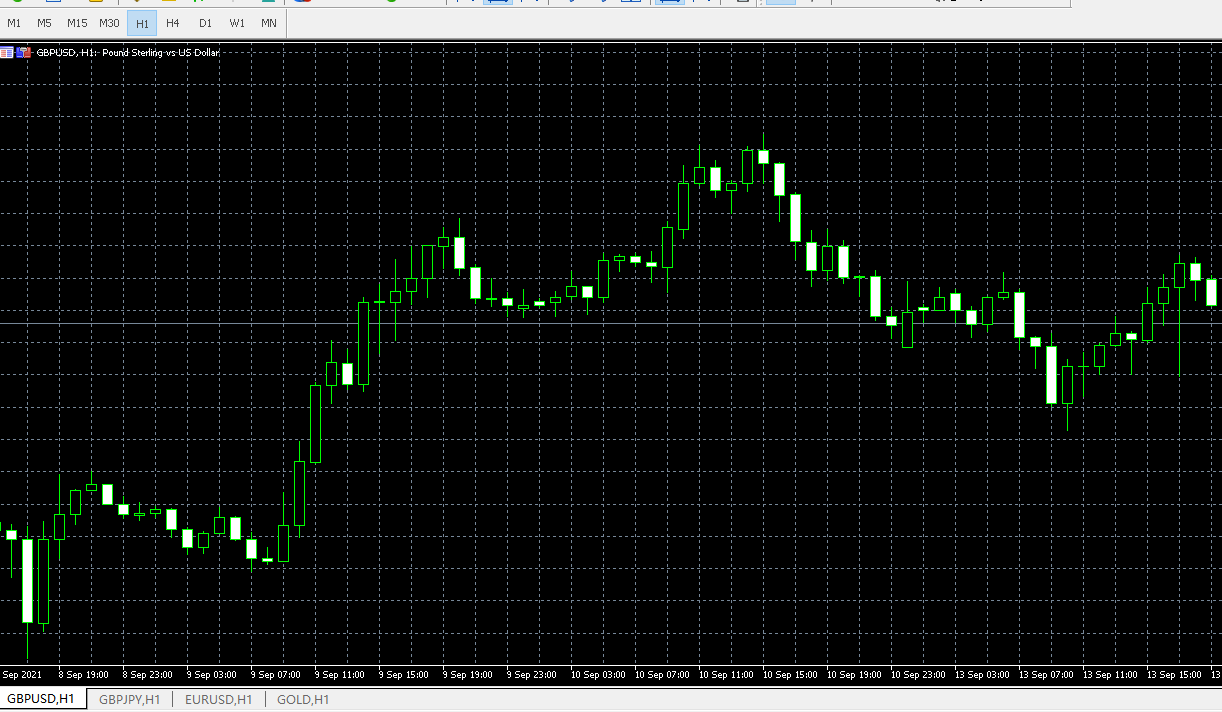Toggle the highlighted H1 timeframe button
1222x712 pixels.
[x=142, y=23]
